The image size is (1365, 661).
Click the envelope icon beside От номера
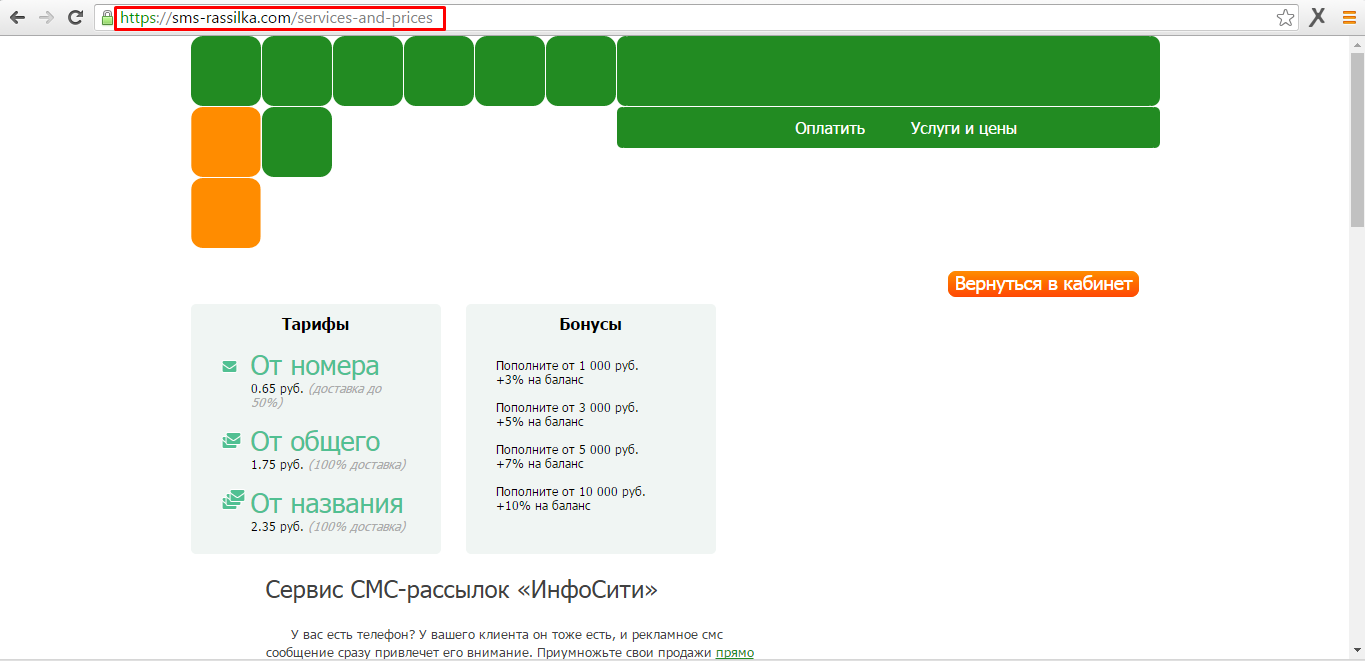pyautogui.click(x=230, y=366)
